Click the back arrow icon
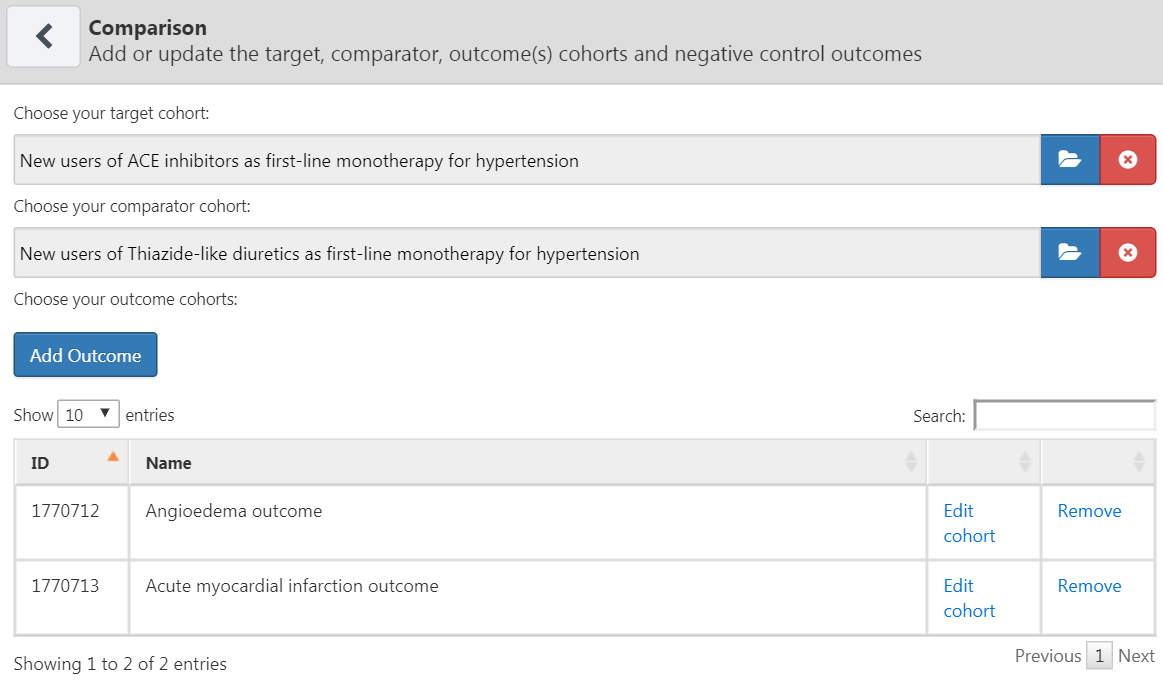Screen dimensions: 1163x681 [x=44, y=36]
